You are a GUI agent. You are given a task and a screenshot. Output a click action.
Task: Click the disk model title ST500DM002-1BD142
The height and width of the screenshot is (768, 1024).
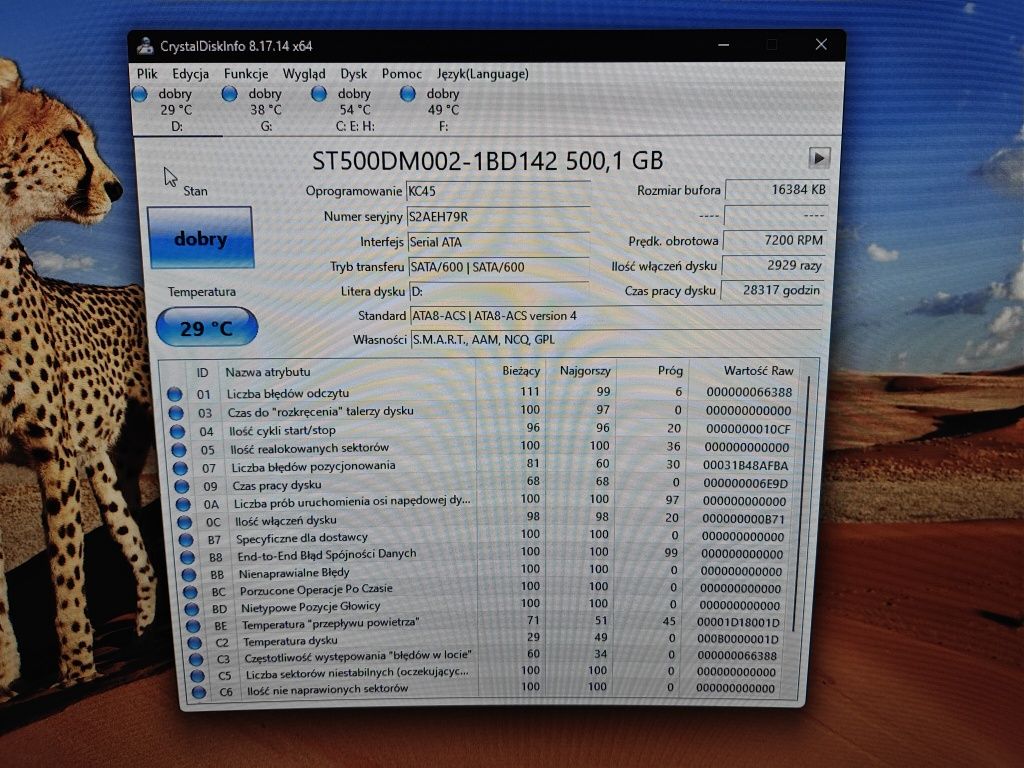pos(488,161)
